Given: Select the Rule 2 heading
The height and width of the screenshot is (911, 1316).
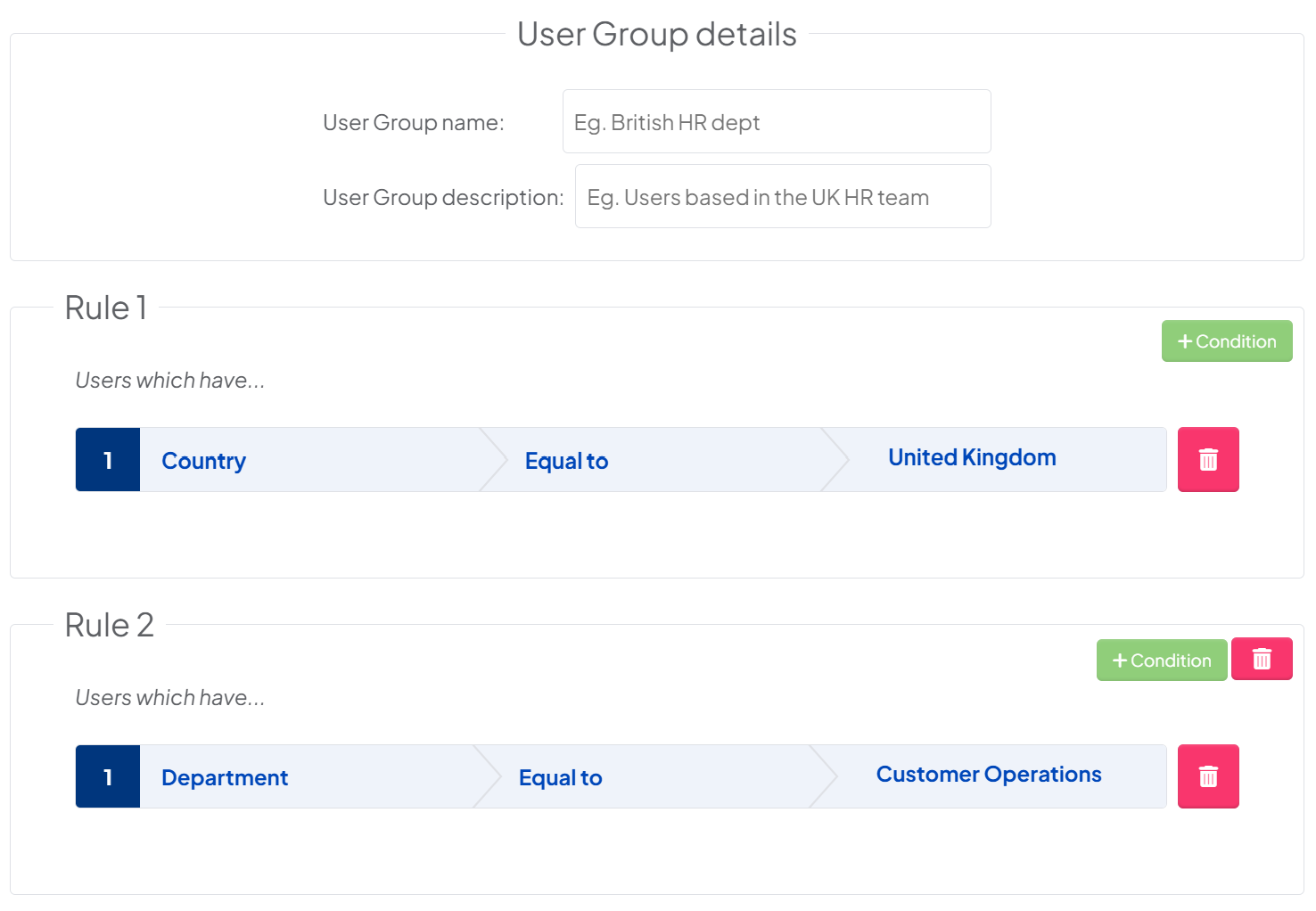Looking at the screenshot, I should point(110,625).
